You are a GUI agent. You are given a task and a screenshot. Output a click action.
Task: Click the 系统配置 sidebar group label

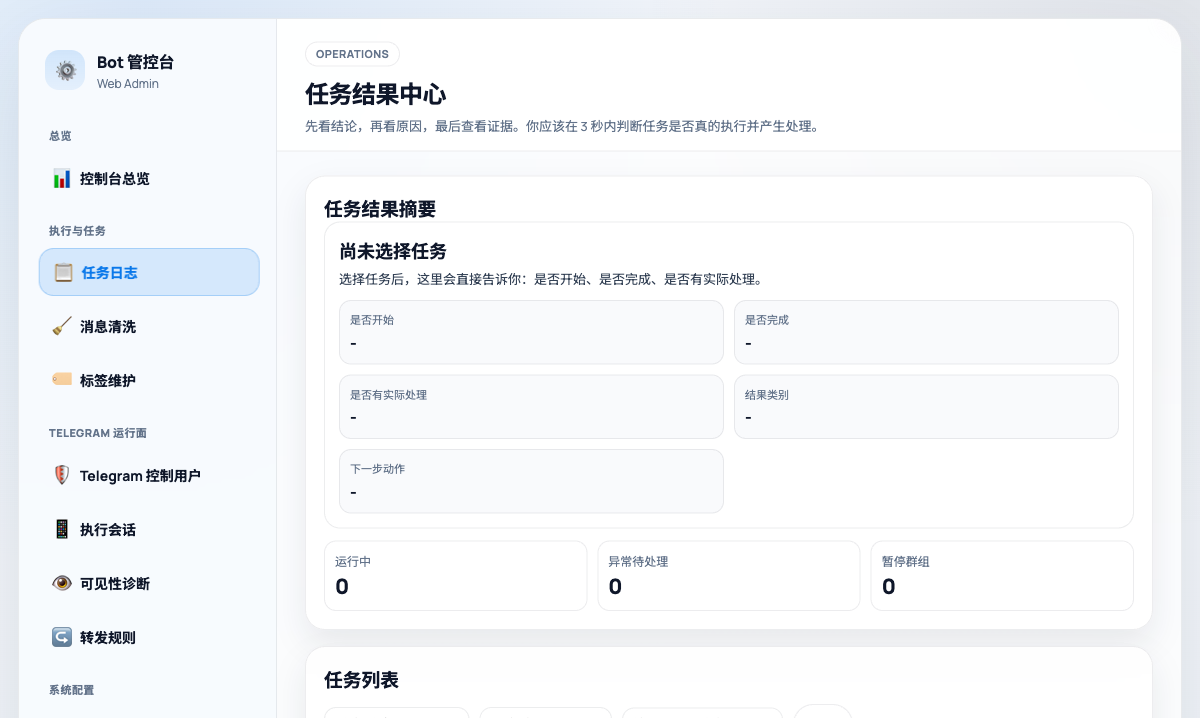(71, 690)
